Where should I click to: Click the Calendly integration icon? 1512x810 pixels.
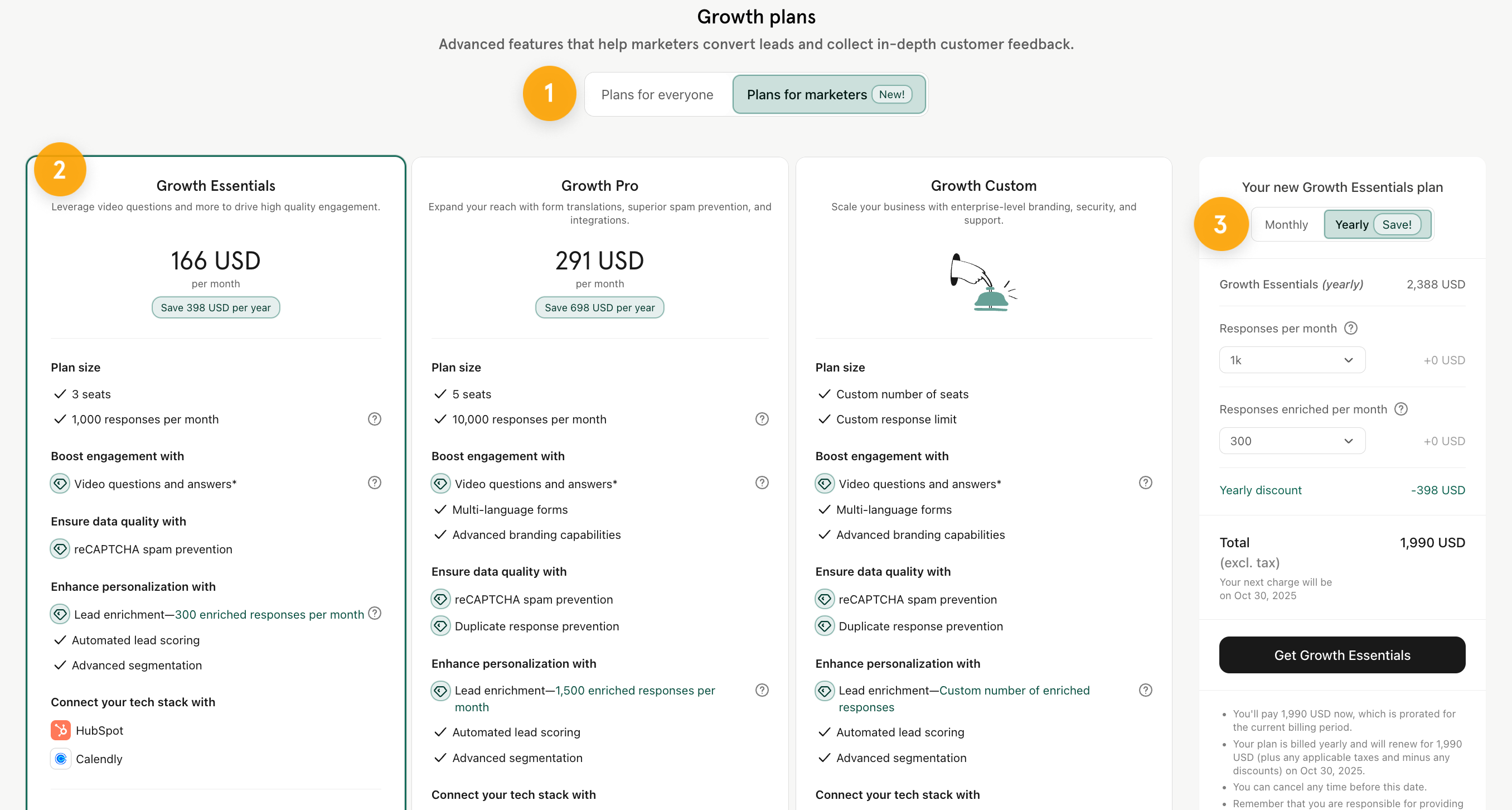60,758
